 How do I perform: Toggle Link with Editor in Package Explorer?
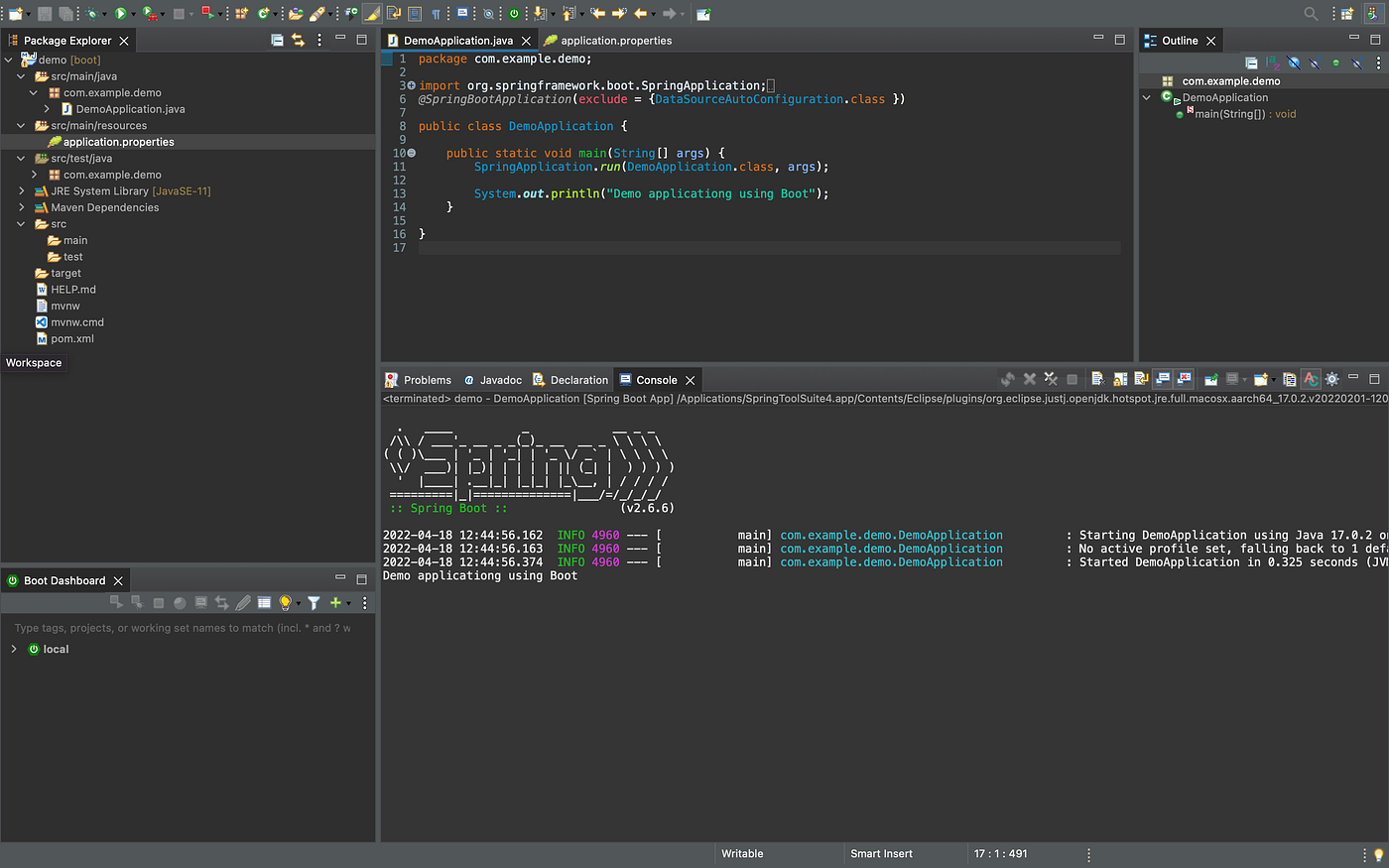tap(298, 41)
